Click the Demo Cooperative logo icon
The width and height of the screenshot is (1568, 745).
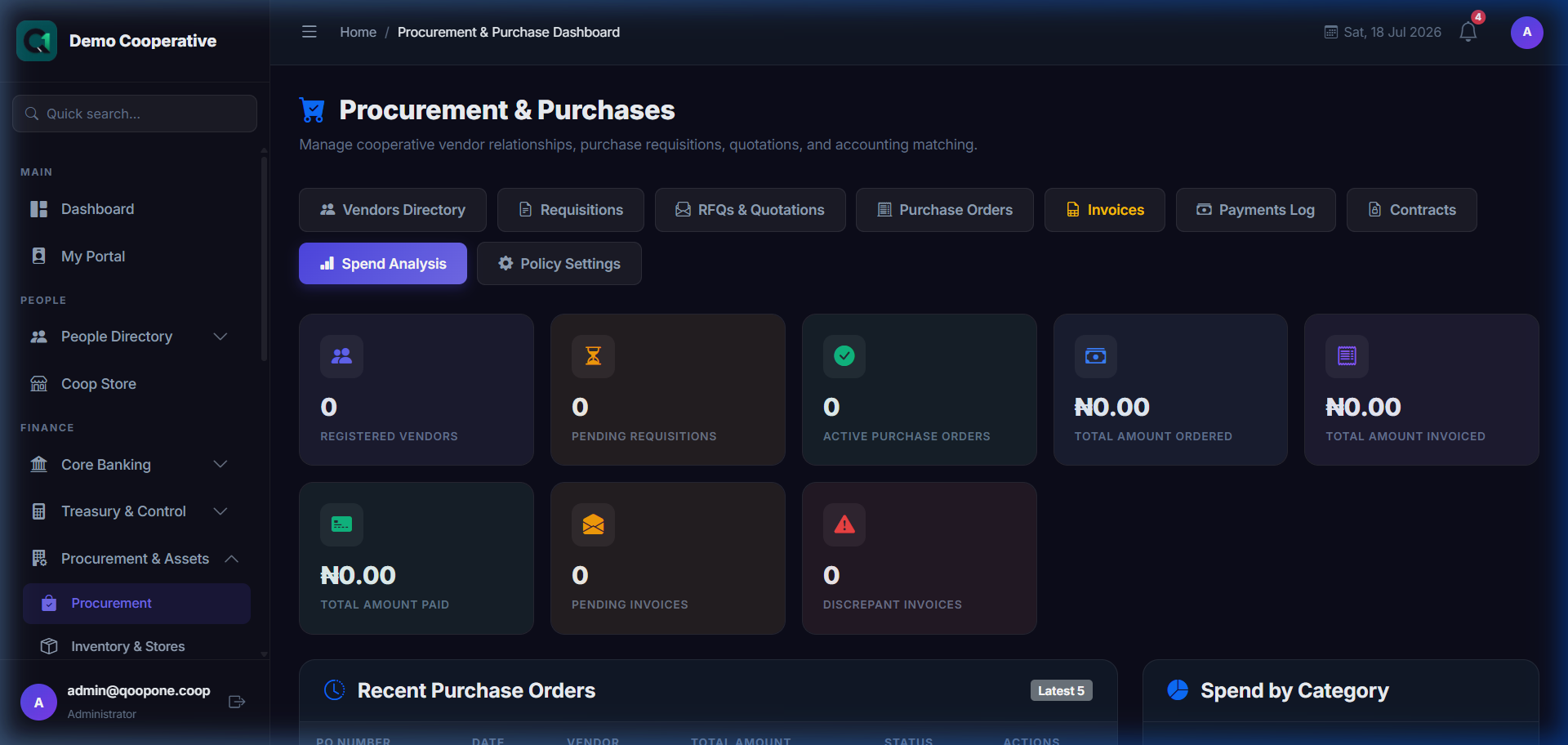(37, 41)
